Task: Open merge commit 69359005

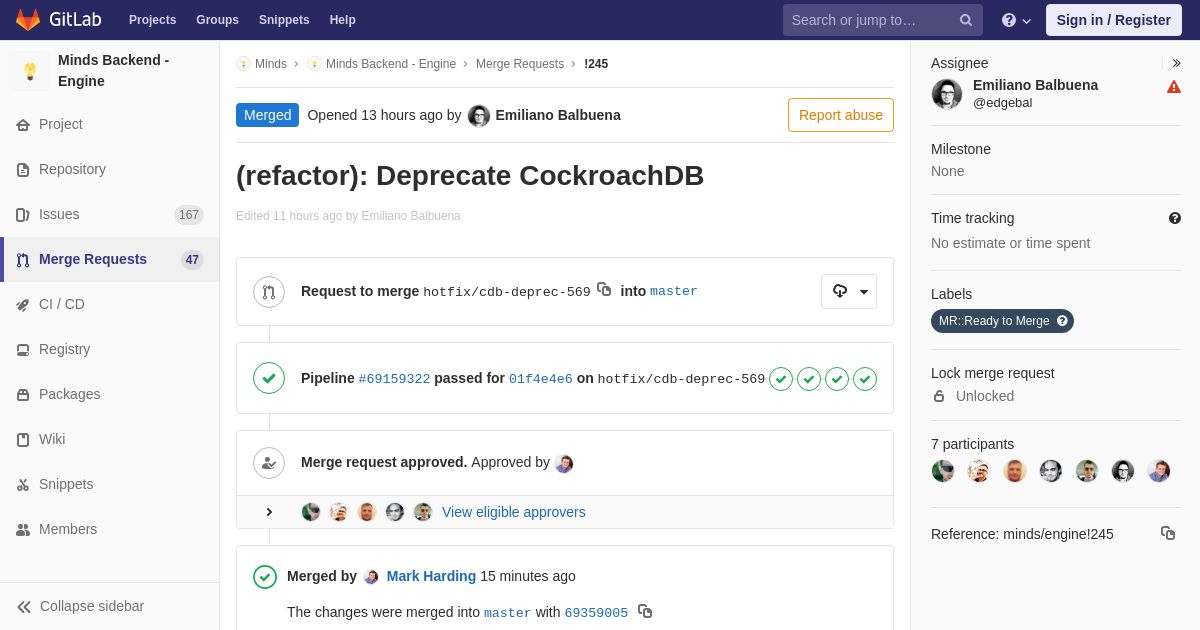Action: click(x=596, y=613)
